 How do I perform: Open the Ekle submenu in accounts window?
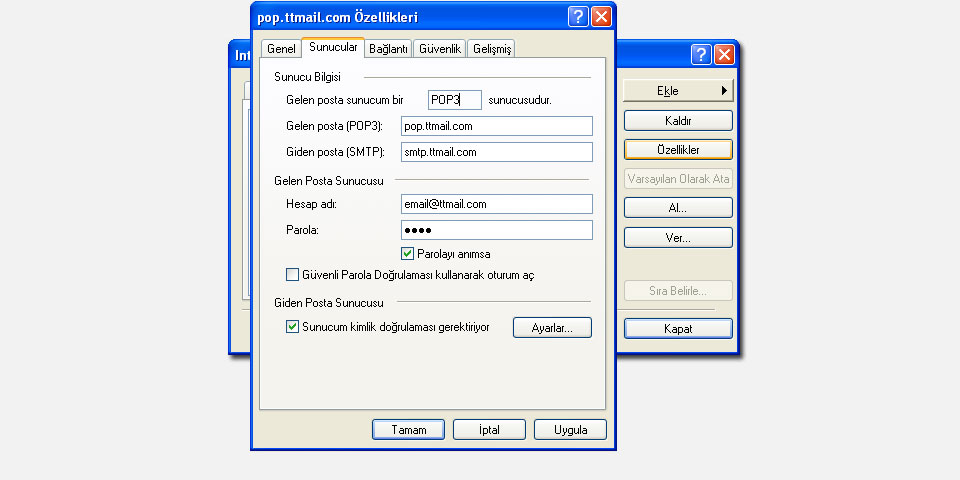click(x=678, y=91)
